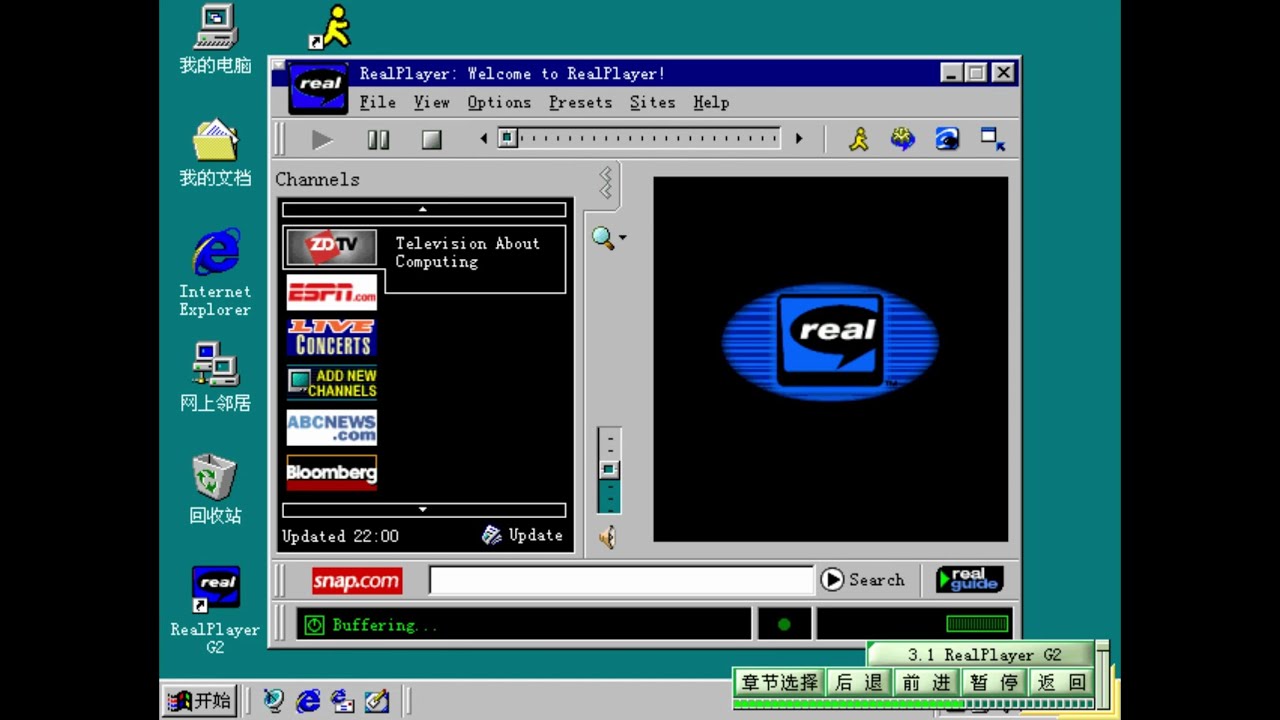
Task: Select the ESPN.com channel
Action: (331, 292)
